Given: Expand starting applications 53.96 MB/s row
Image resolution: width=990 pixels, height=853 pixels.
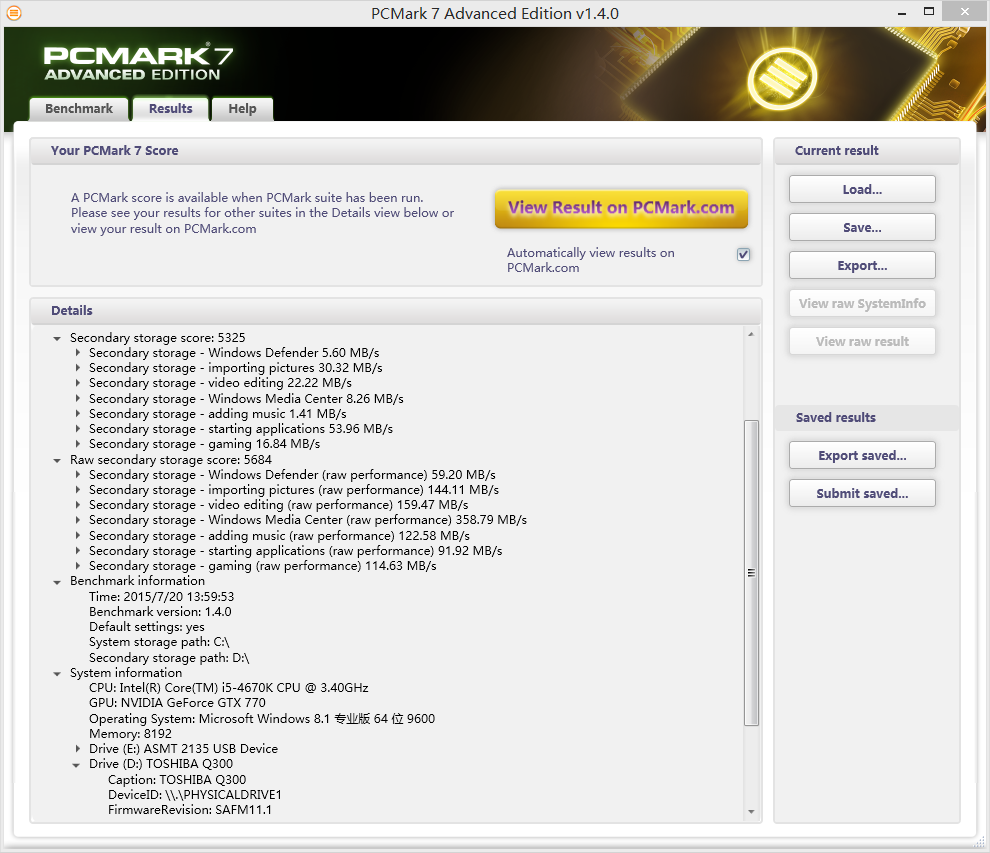Looking at the screenshot, I should pos(78,429).
